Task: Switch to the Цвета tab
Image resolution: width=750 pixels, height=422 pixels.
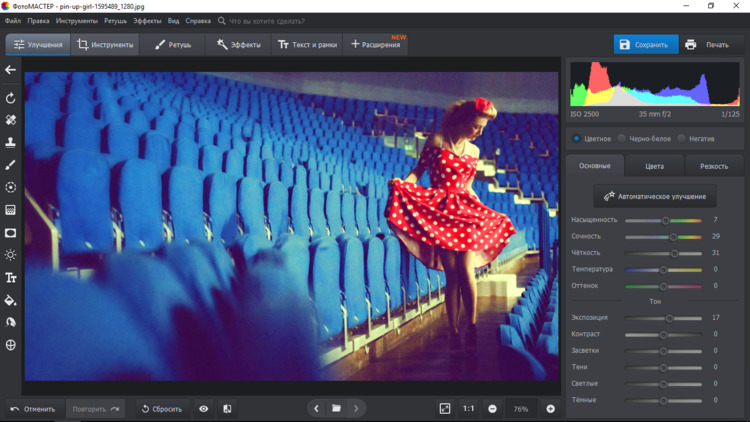Action: 654,166
